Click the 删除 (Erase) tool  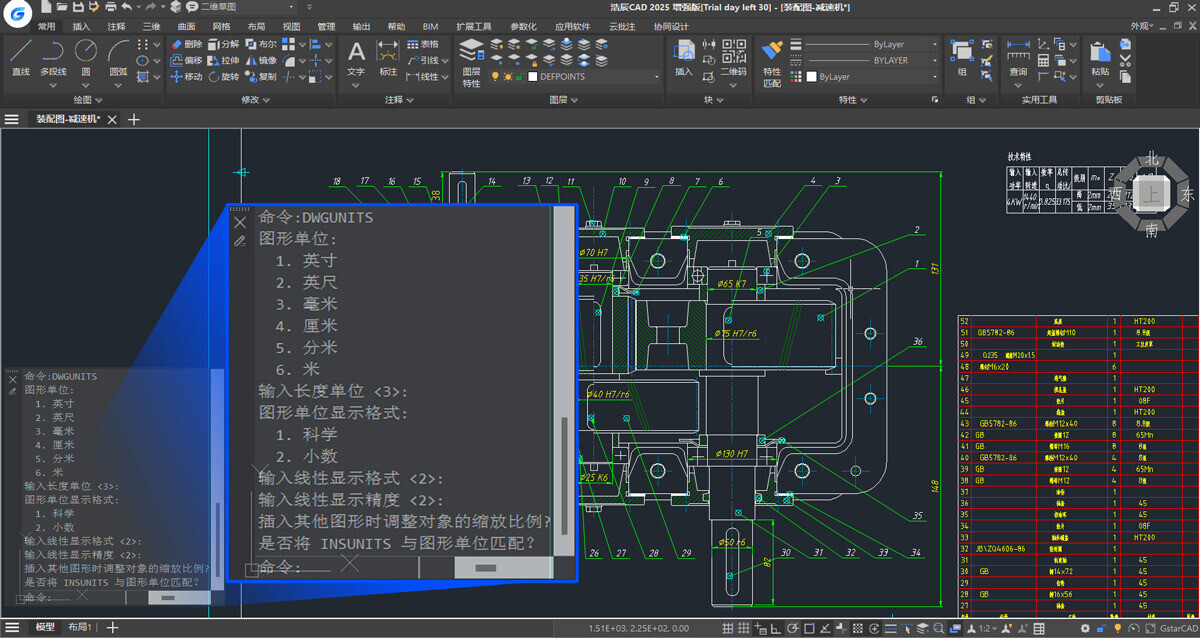(186, 45)
